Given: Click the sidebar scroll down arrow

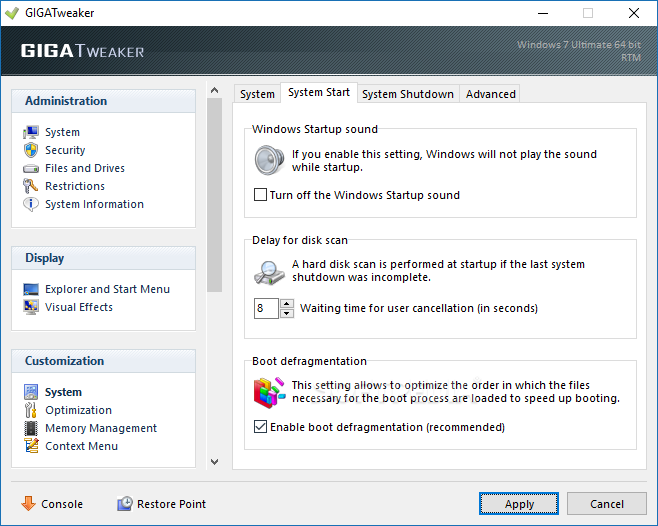Looking at the screenshot, I should [214, 462].
